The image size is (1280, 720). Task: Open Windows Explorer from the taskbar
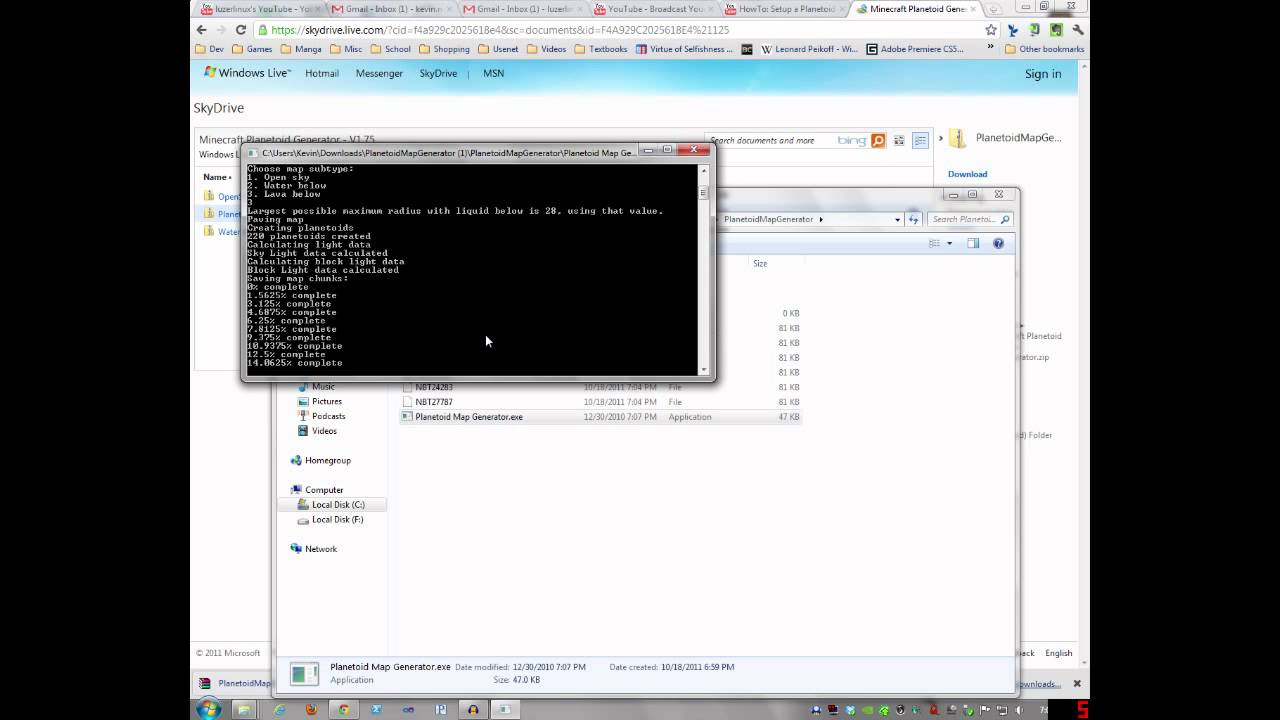244,709
